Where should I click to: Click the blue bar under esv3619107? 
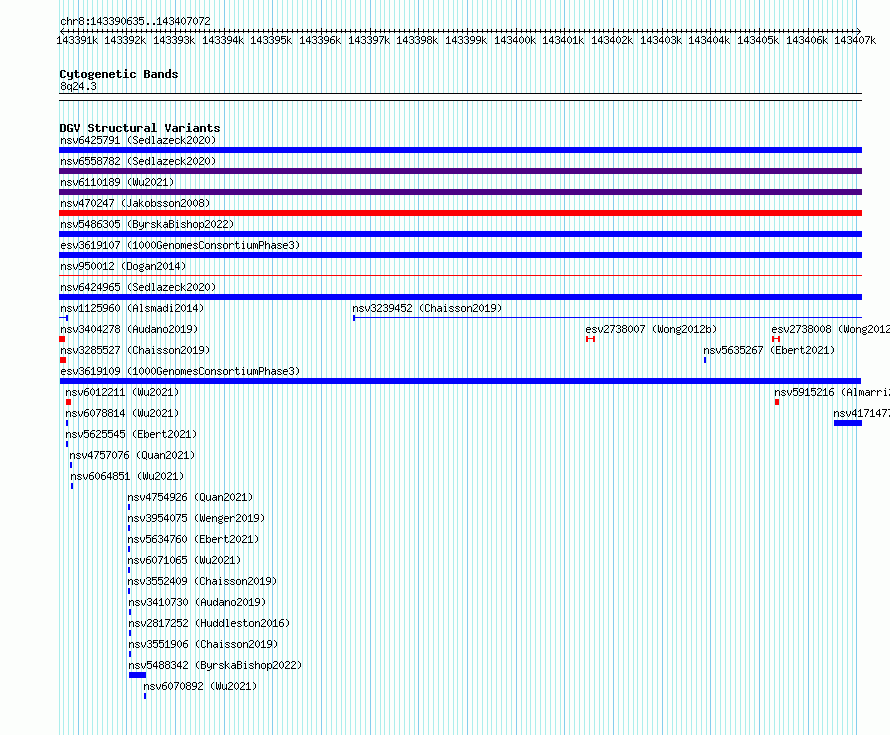click(460, 255)
